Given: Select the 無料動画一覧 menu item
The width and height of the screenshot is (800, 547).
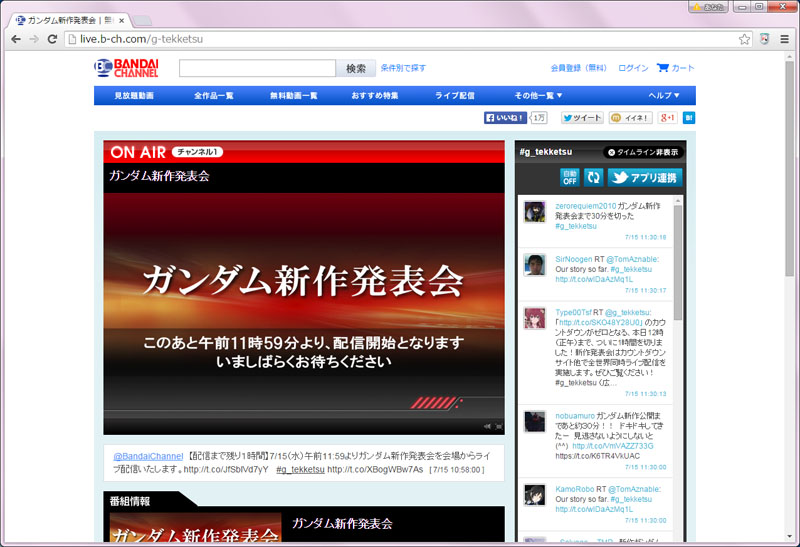Looking at the screenshot, I should [x=293, y=95].
